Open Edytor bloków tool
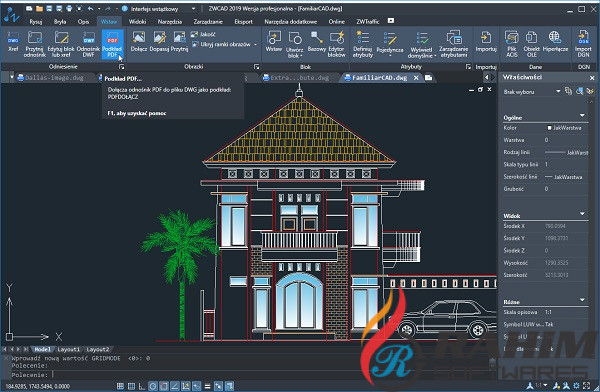Screen dimensions: 600x392 (x=337, y=44)
